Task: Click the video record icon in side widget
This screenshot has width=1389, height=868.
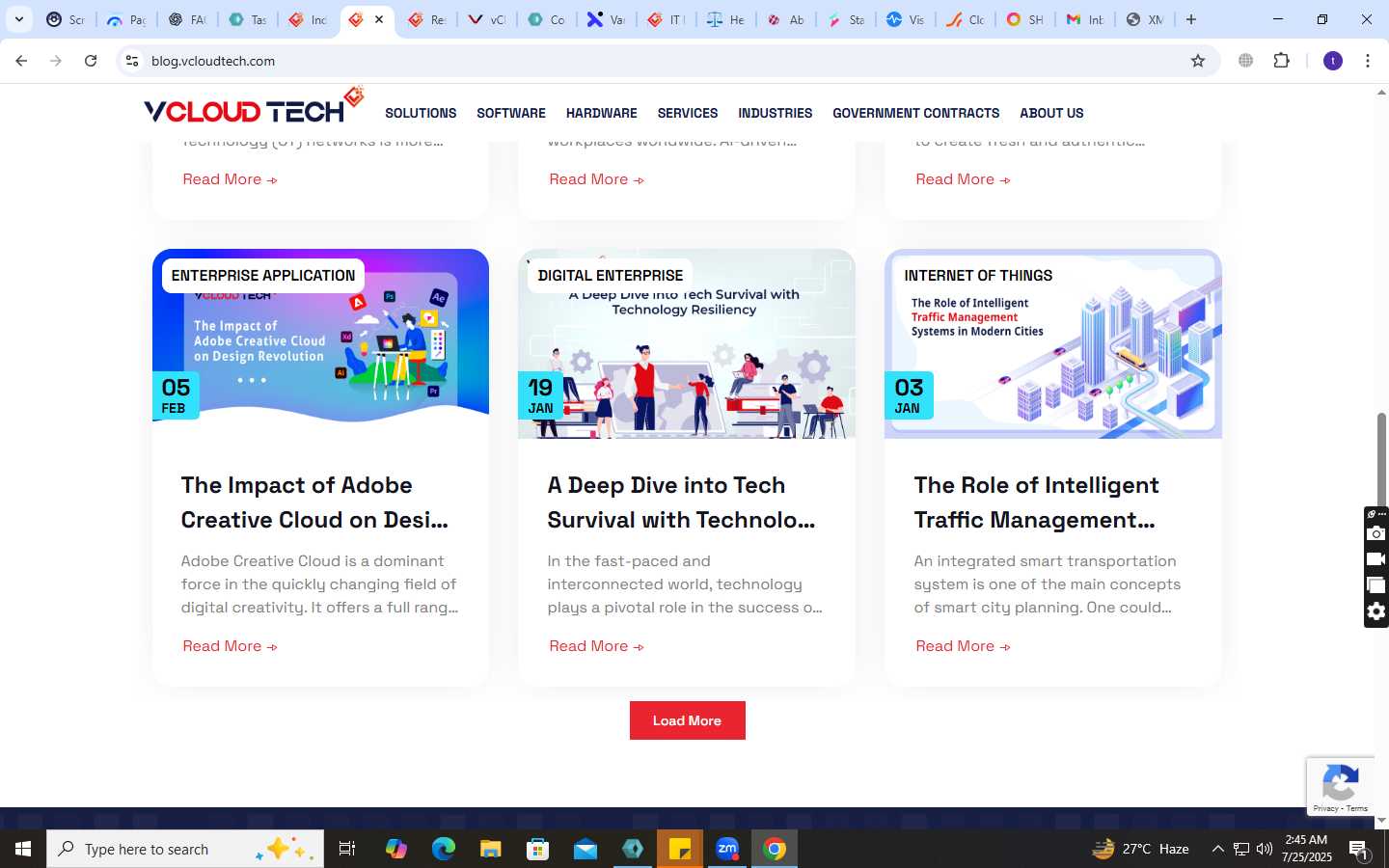Action: pos(1376,559)
